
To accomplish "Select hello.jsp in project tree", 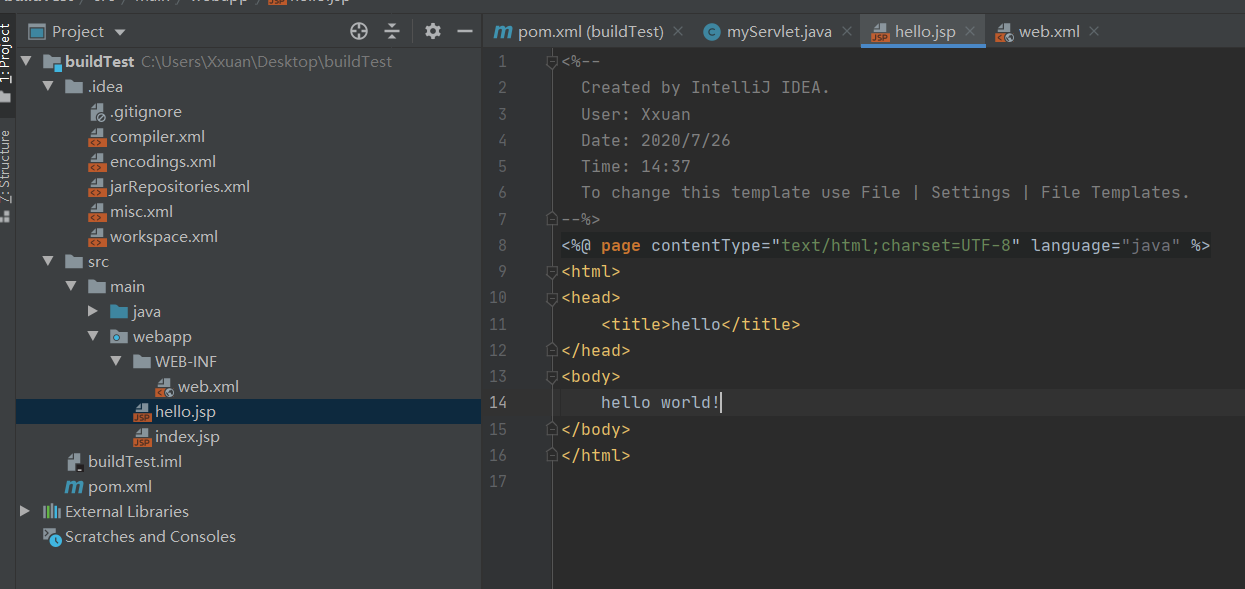I will coord(185,412).
